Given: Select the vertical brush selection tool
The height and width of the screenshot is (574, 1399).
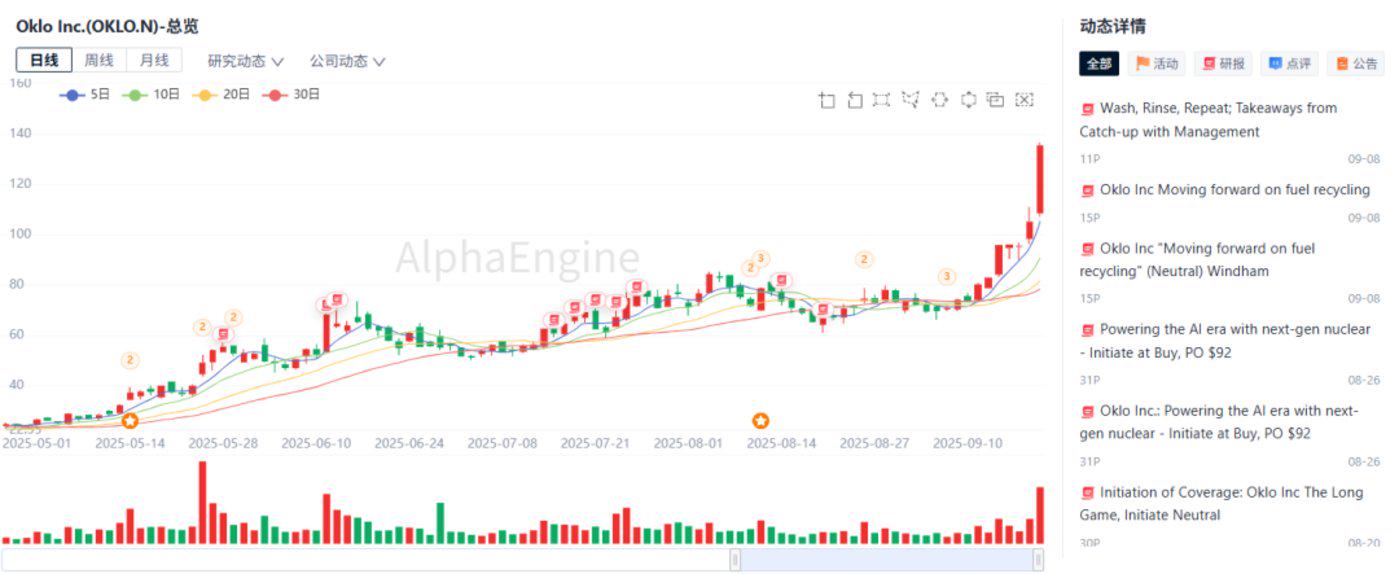Looking at the screenshot, I should click(967, 100).
